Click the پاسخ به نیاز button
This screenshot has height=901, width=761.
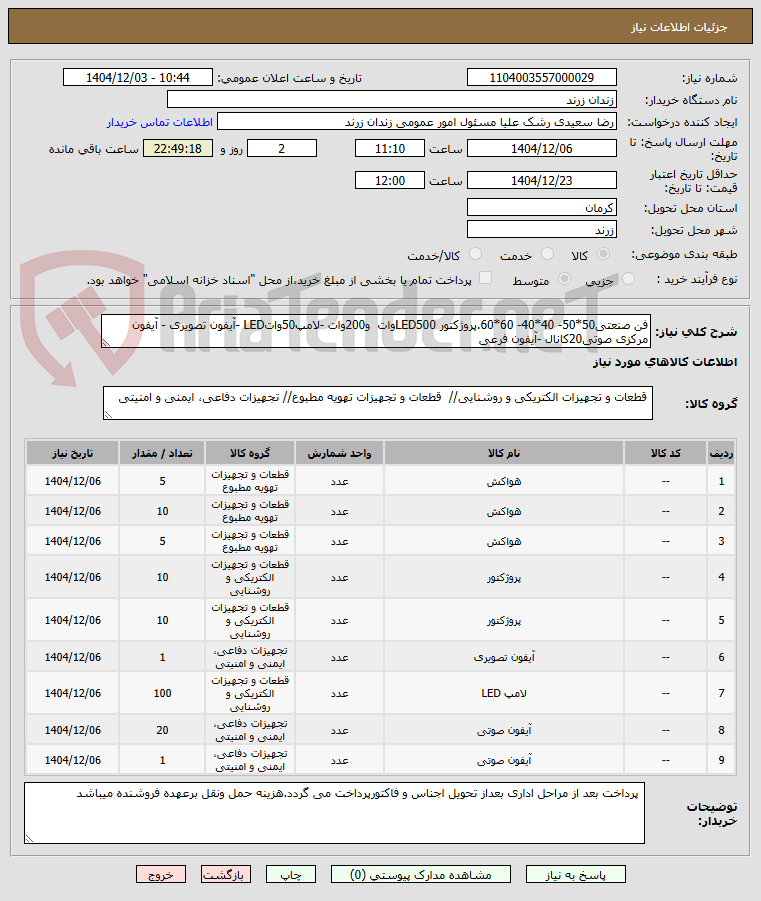575,875
